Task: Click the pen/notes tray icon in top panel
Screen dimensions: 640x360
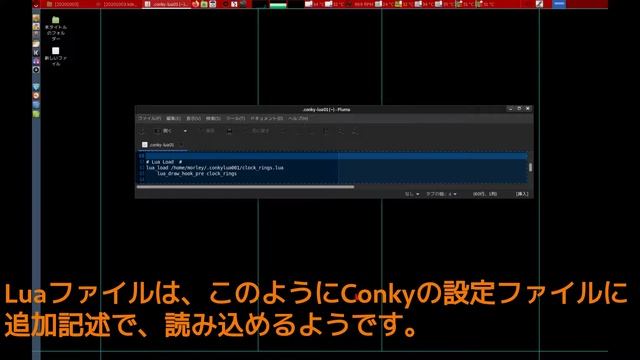Action: [539, 4]
